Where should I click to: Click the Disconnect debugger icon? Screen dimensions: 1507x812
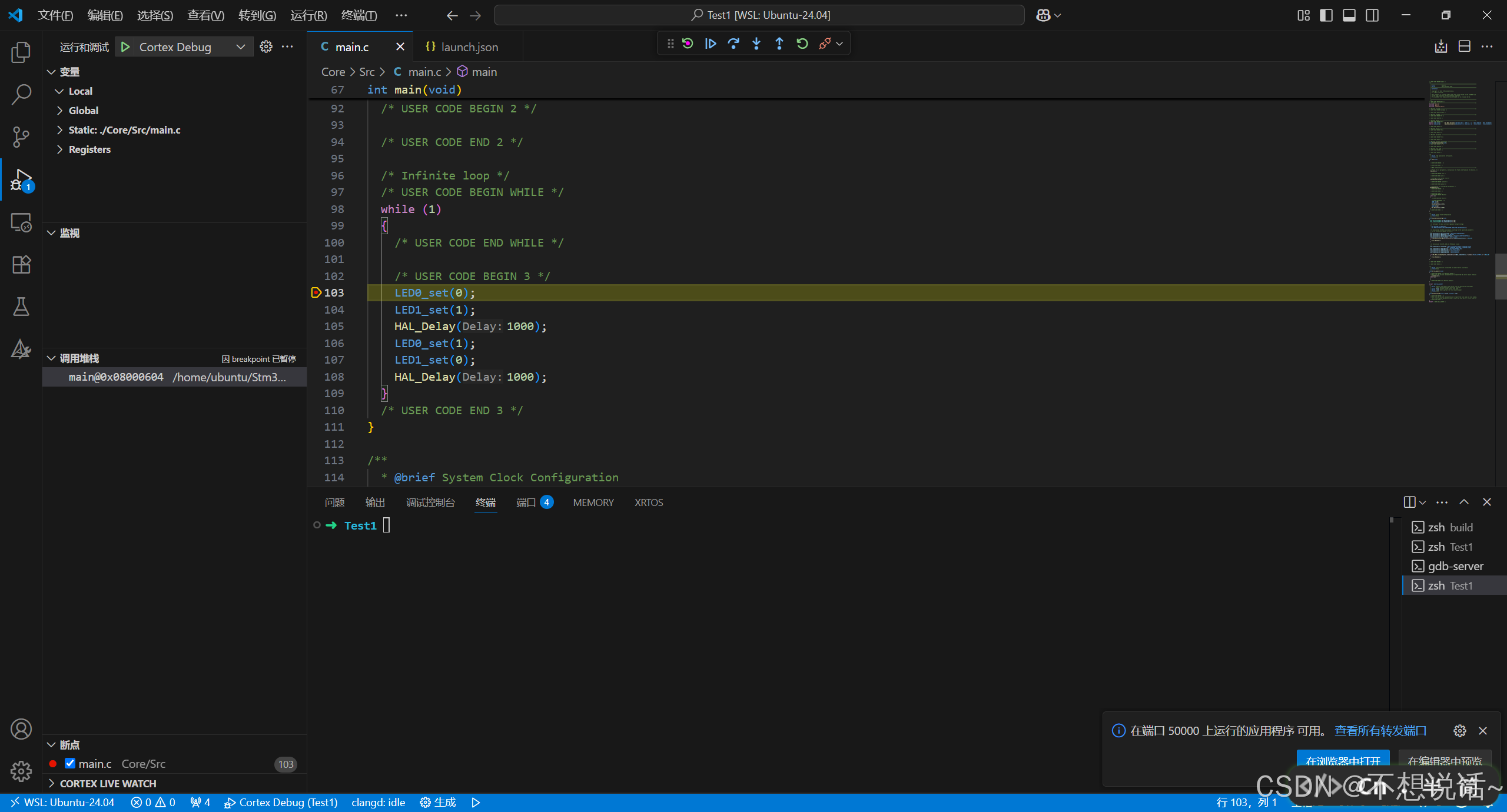825,43
